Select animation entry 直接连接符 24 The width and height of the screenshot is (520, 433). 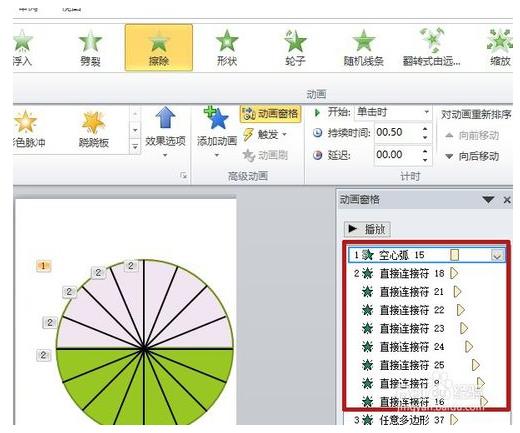pos(427,347)
